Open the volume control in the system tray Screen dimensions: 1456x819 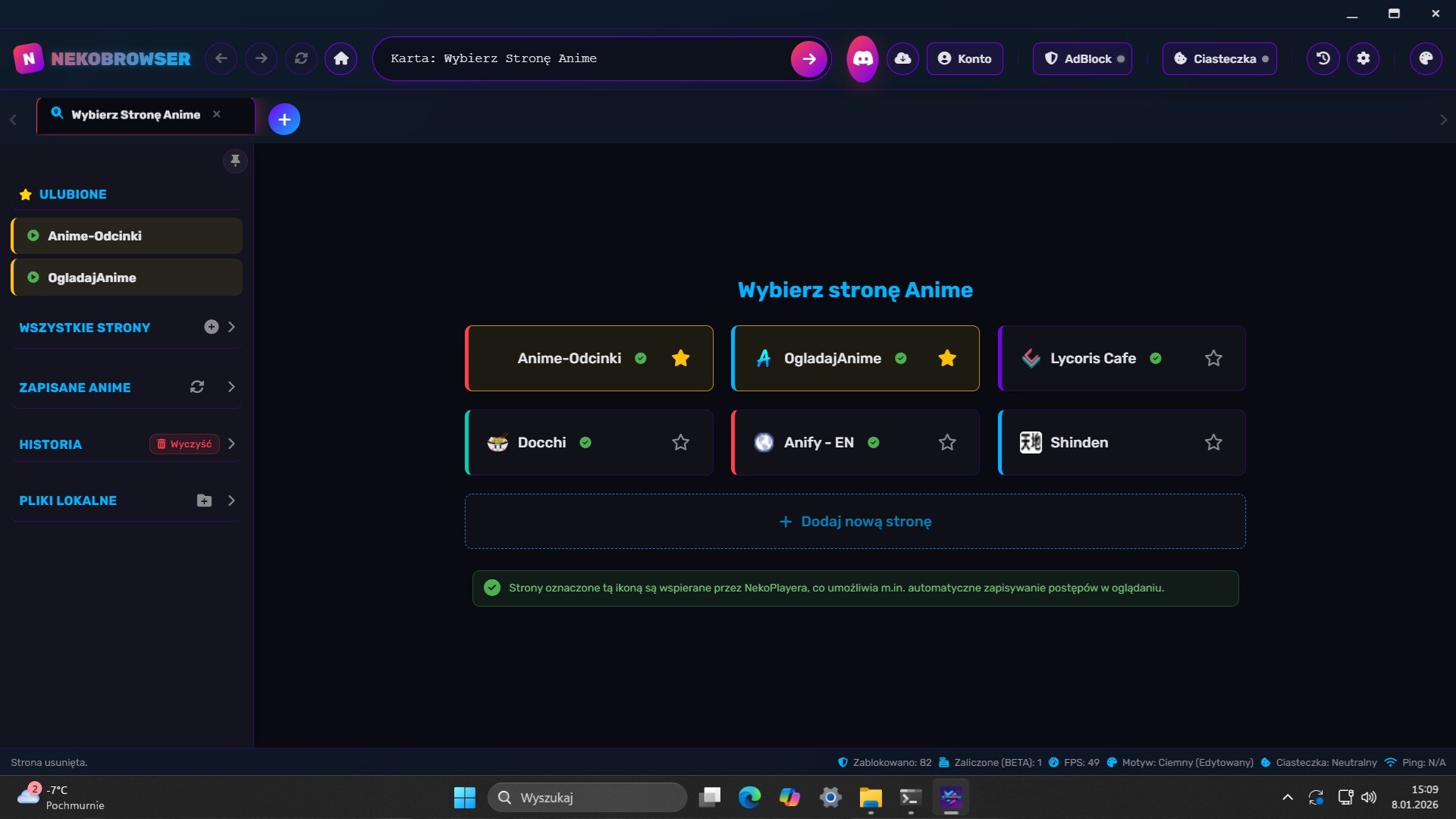pos(1370,797)
